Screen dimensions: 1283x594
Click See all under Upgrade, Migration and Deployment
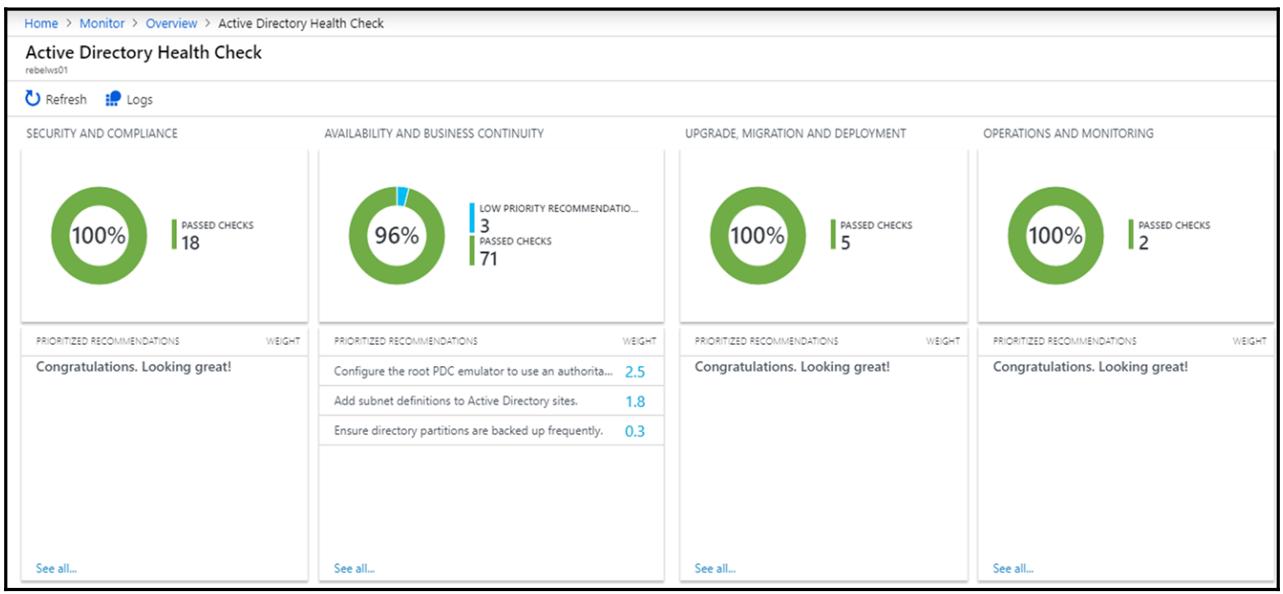715,568
